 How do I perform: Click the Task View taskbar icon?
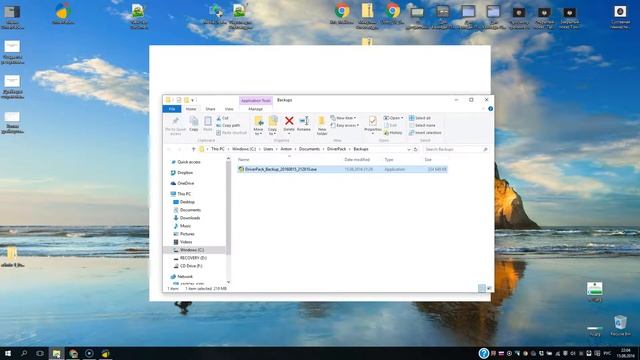pyautogui.click(x=40, y=353)
